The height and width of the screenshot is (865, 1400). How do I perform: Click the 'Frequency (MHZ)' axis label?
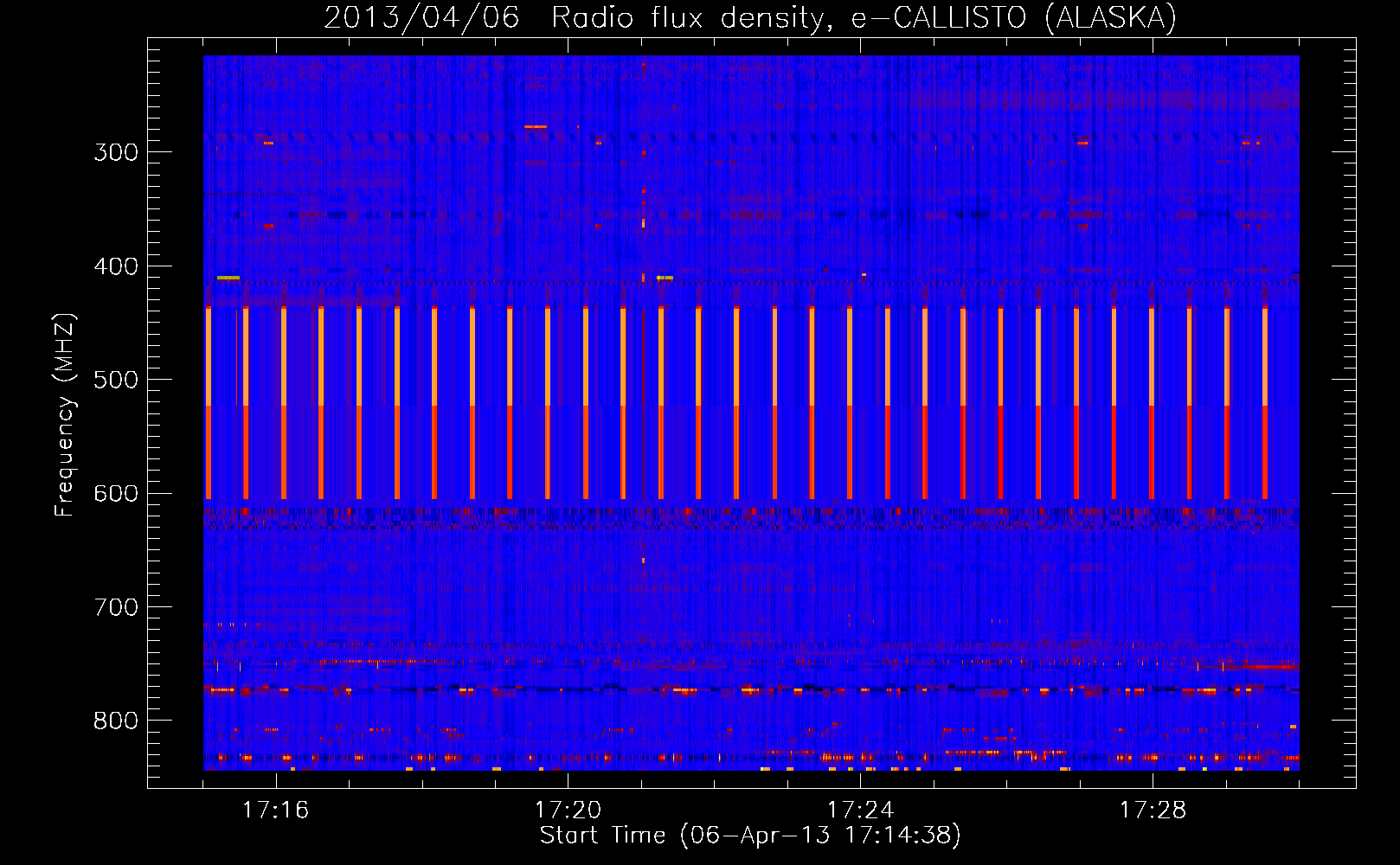click(65, 414)
